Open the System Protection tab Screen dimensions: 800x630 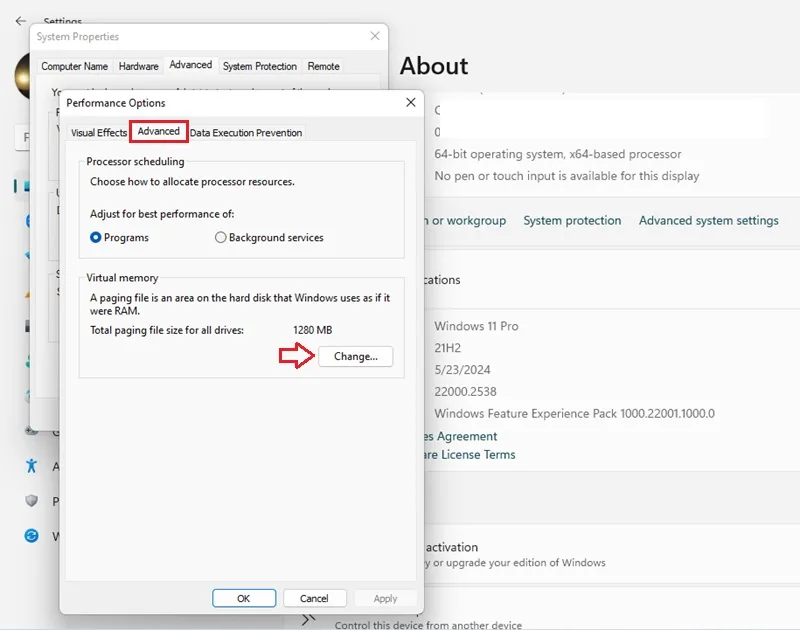[260, 66]
